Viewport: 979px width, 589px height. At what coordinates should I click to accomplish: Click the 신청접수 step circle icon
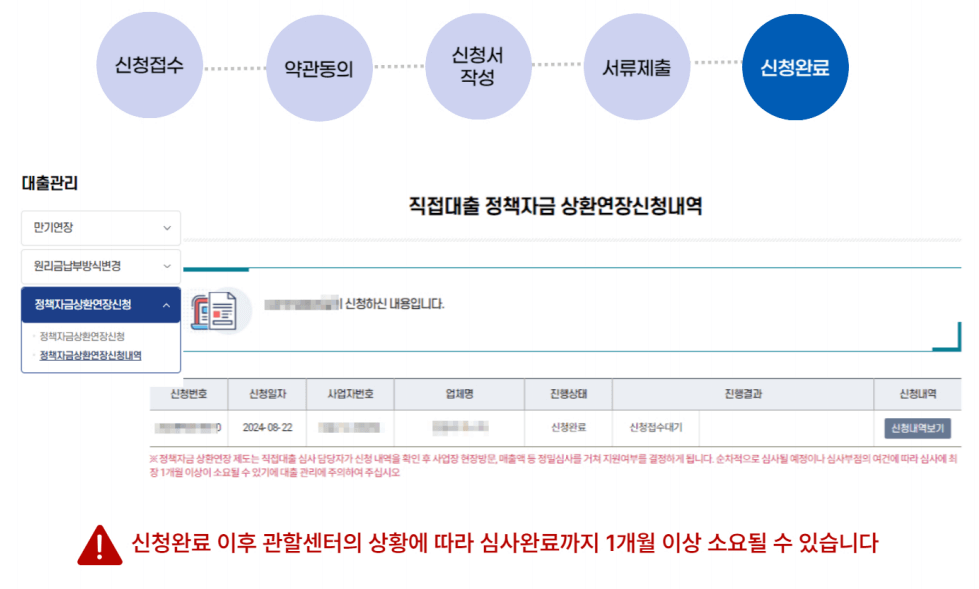[149, 65]
